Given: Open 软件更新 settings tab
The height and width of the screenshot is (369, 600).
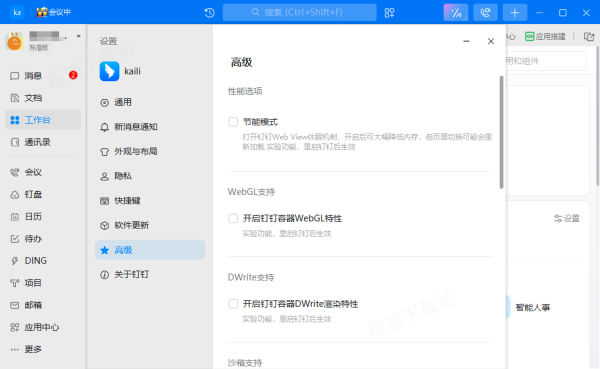Looking at the screenshot, I should coord(150,225).
